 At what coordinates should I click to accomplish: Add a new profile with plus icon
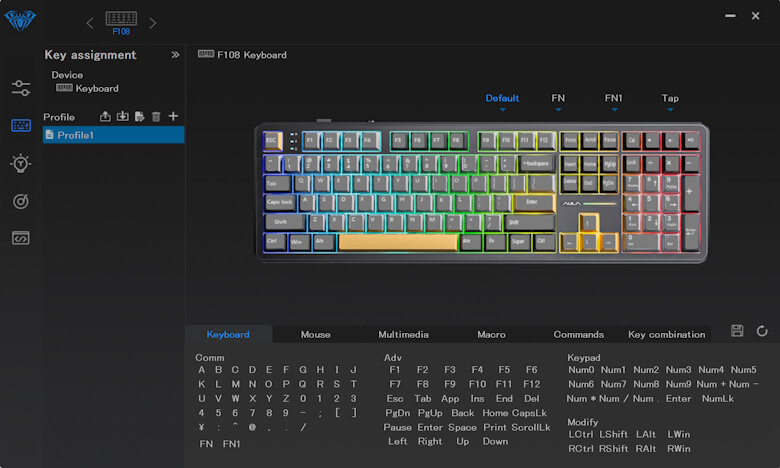pyautogui.click(x=173, y=117)
